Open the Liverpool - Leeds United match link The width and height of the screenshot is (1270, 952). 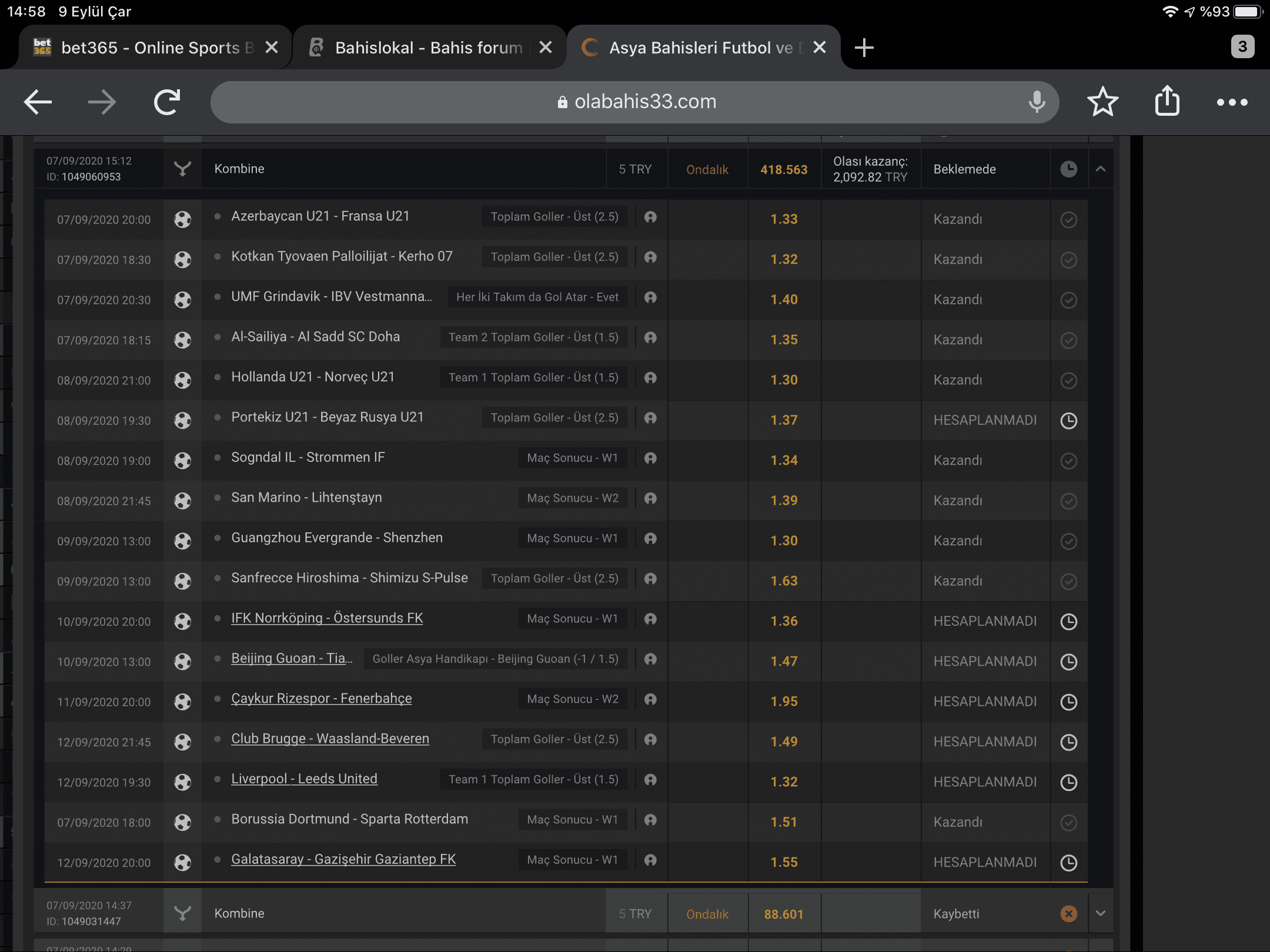pyautogui.click(x=304, y=779)
